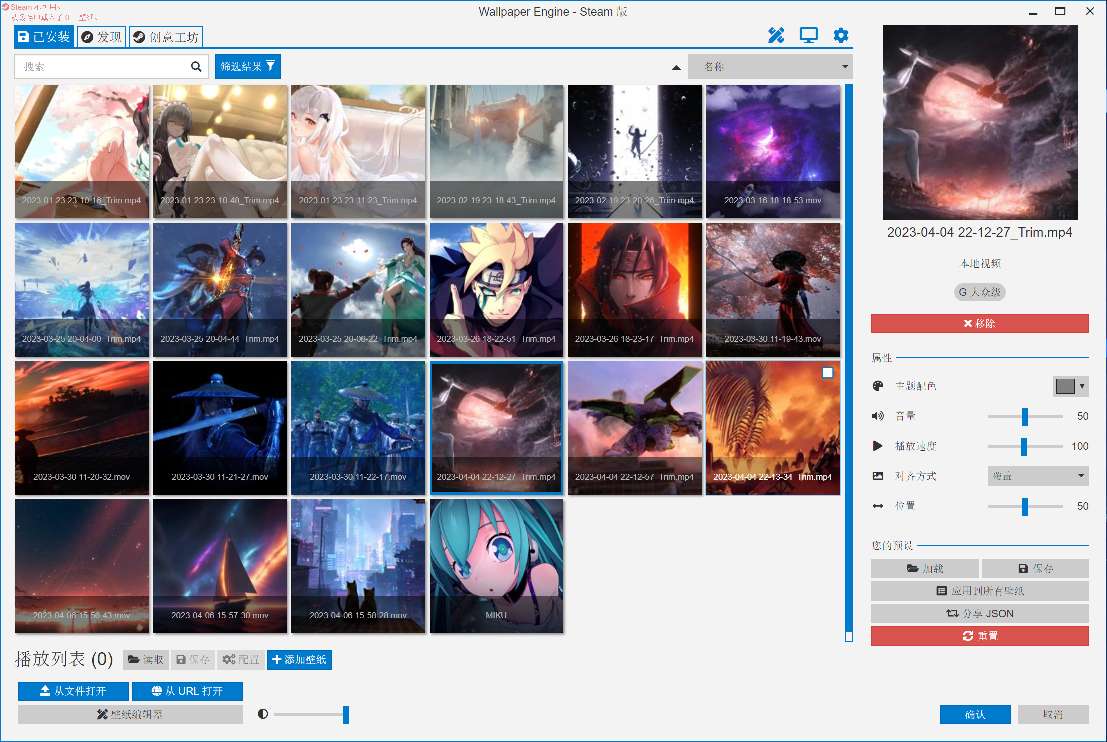
Task: Open the filter results dropdown button
Action: (248, 66)
